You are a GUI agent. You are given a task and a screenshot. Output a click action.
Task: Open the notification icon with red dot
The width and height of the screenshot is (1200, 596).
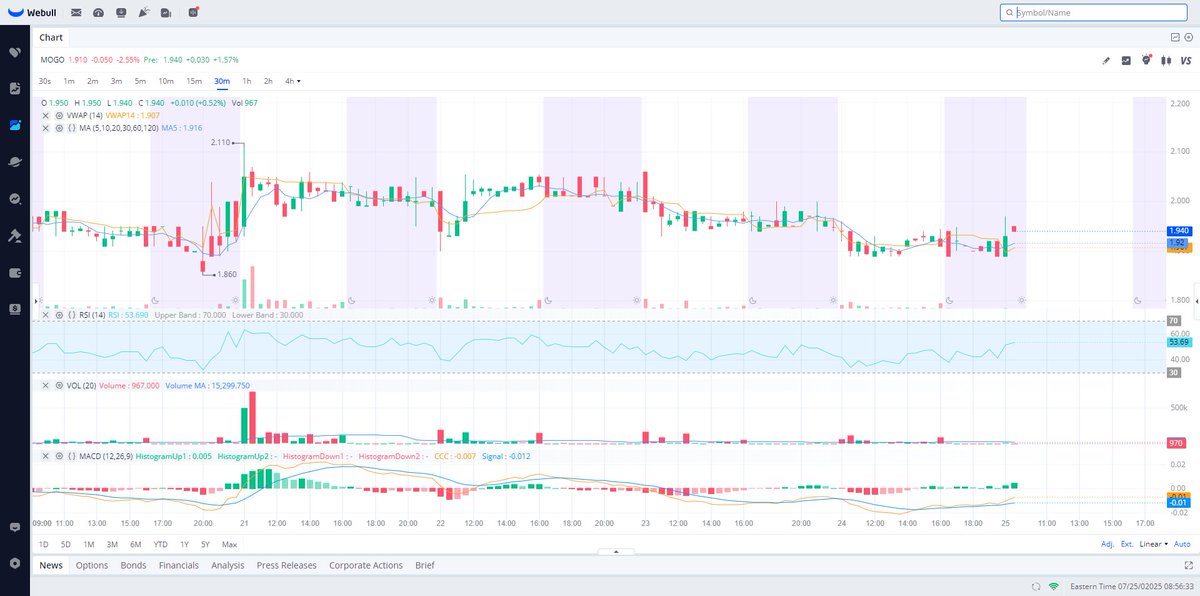click(192, 12)
